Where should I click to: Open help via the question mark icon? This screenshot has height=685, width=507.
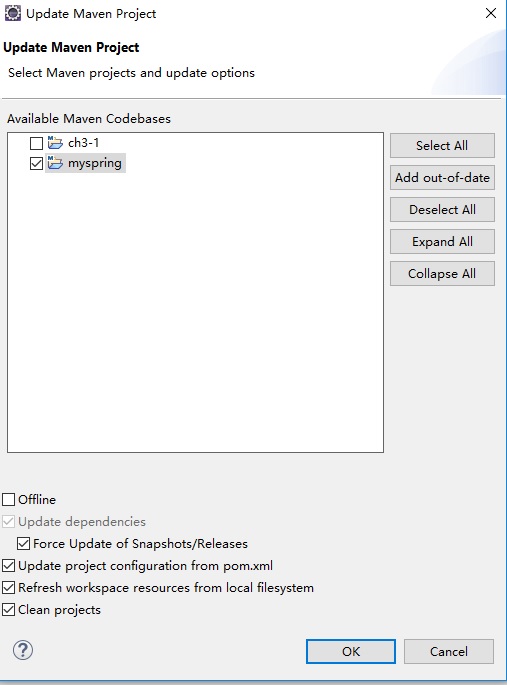click(23, 650)
